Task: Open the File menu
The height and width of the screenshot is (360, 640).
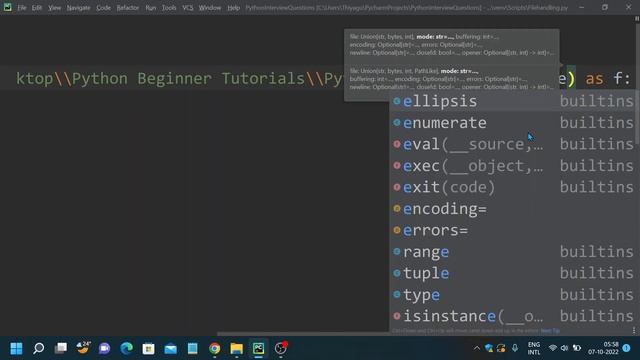Action: (22, 8)
